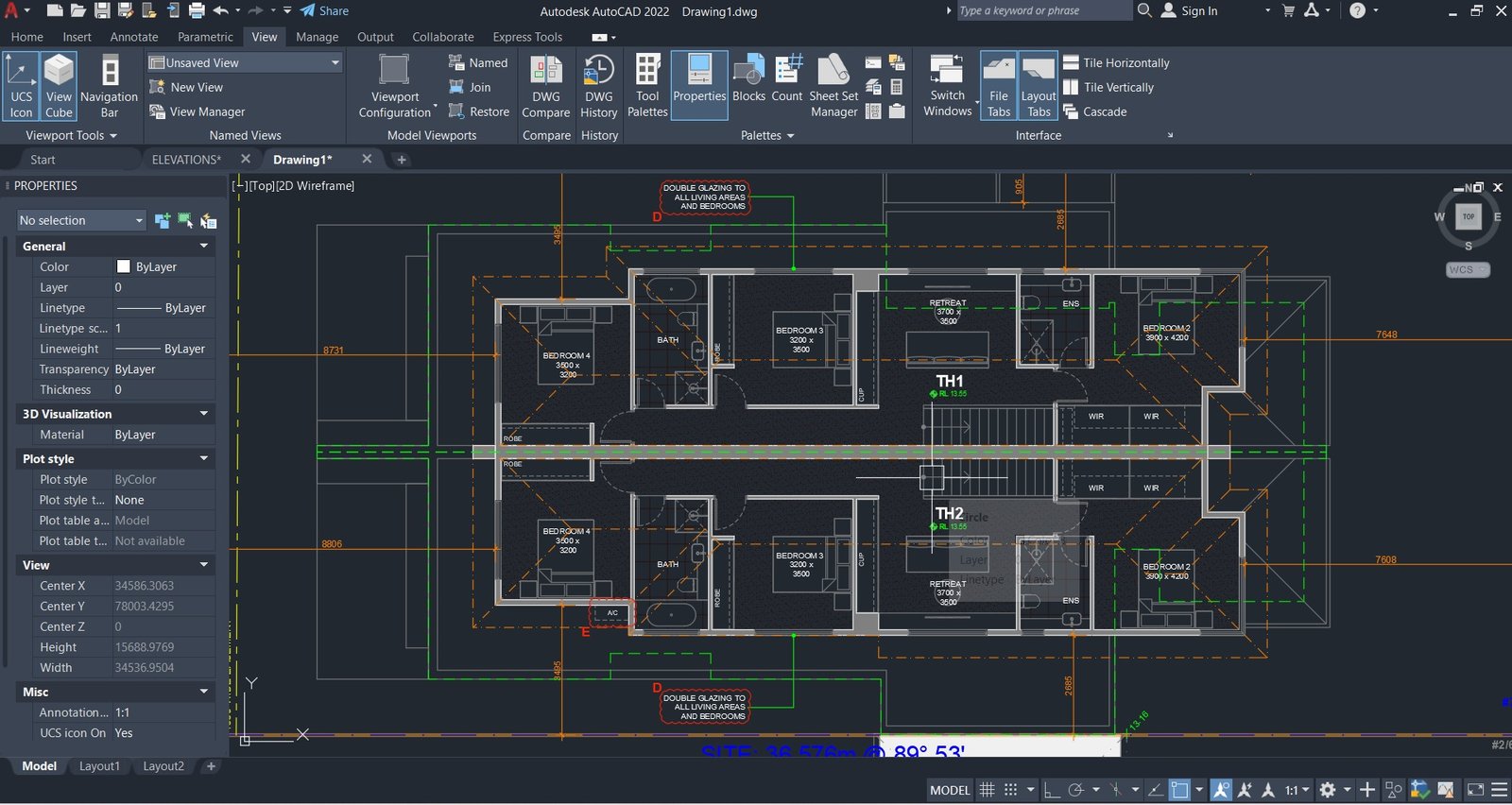Open the Express Tools ribbon tab

tap(527, 37)
